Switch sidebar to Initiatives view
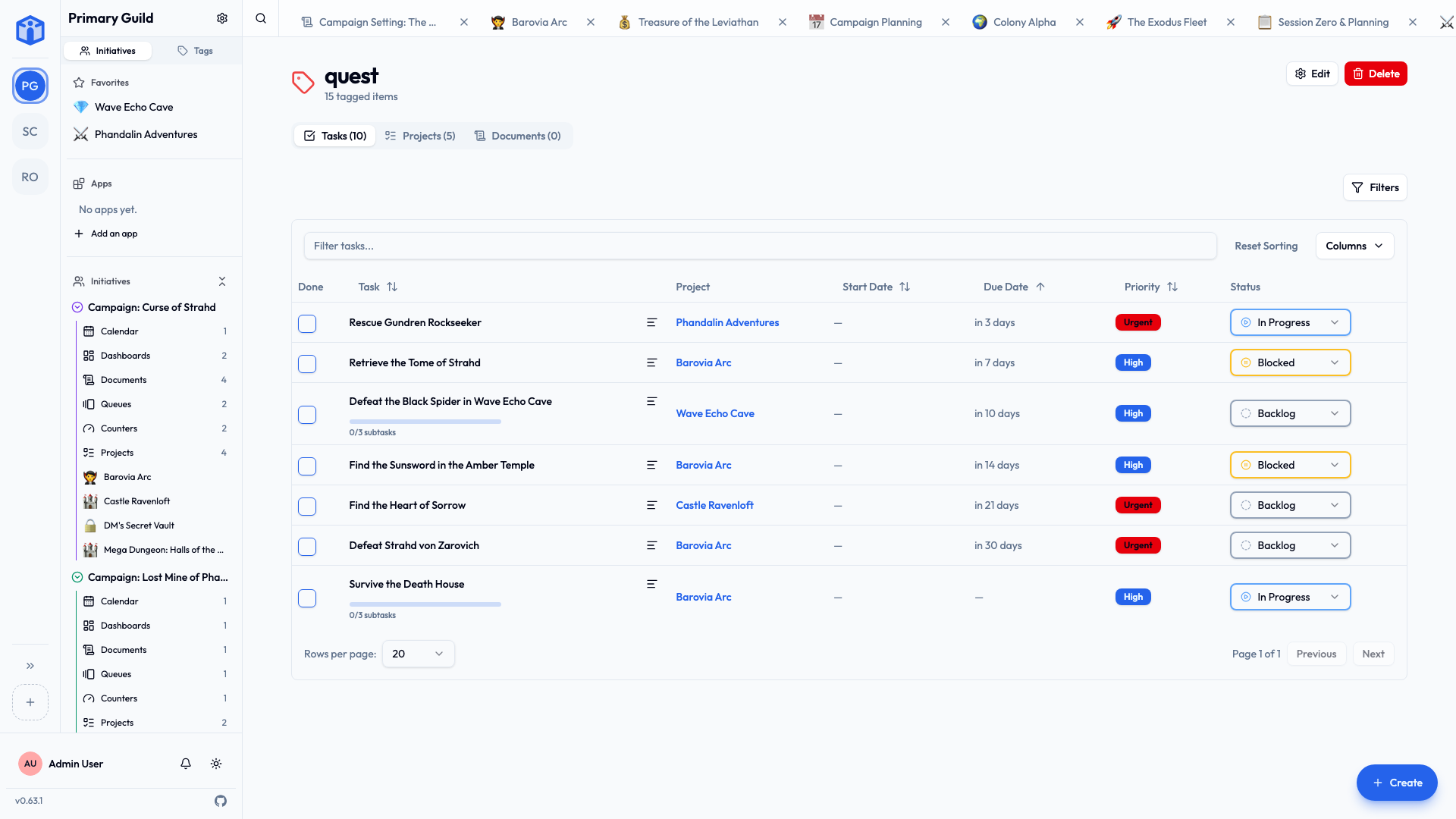This screenshot has height=819, width=1456. tap(108, 51)
